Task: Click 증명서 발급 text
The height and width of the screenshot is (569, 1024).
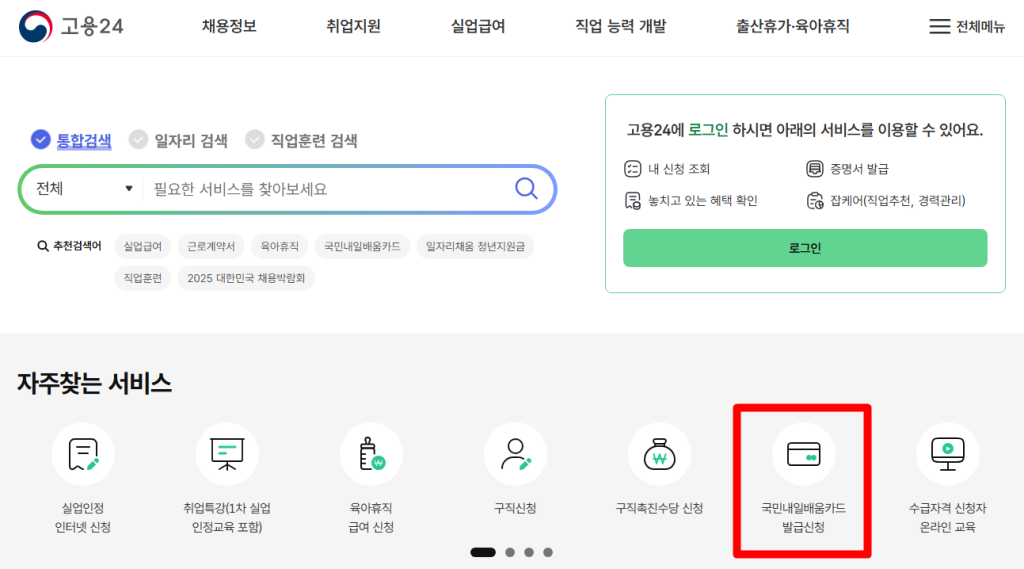Action: (x=859, y=169)
